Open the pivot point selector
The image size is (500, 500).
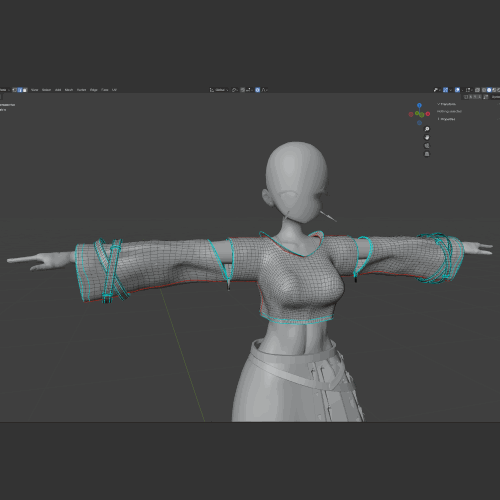pos(235,90)
